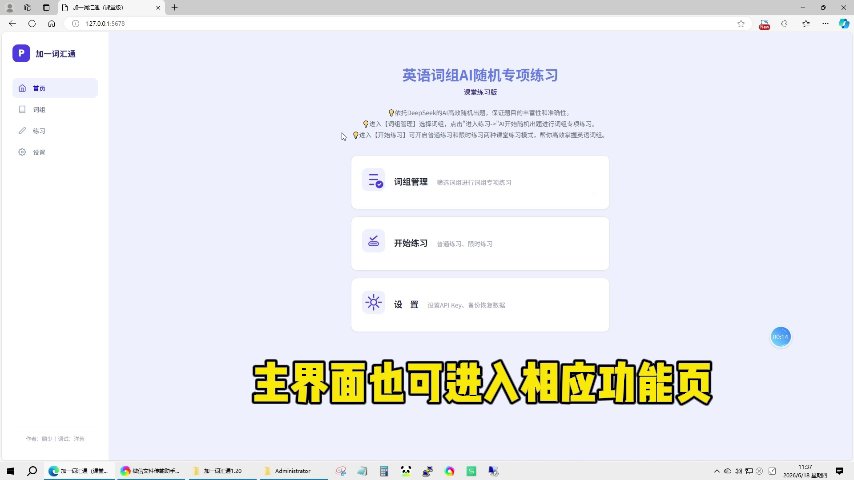Click the site info icon in address bar
The image size is (854, 480).
[76, 23]
